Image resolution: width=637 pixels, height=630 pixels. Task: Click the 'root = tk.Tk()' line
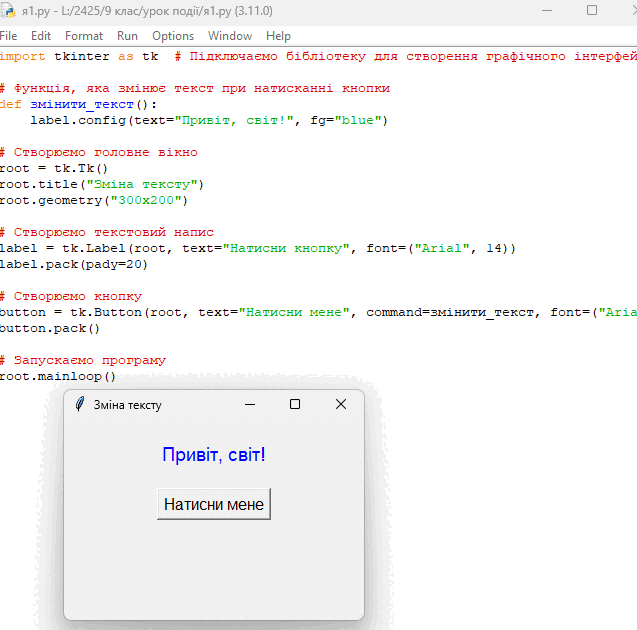point(54,168)
